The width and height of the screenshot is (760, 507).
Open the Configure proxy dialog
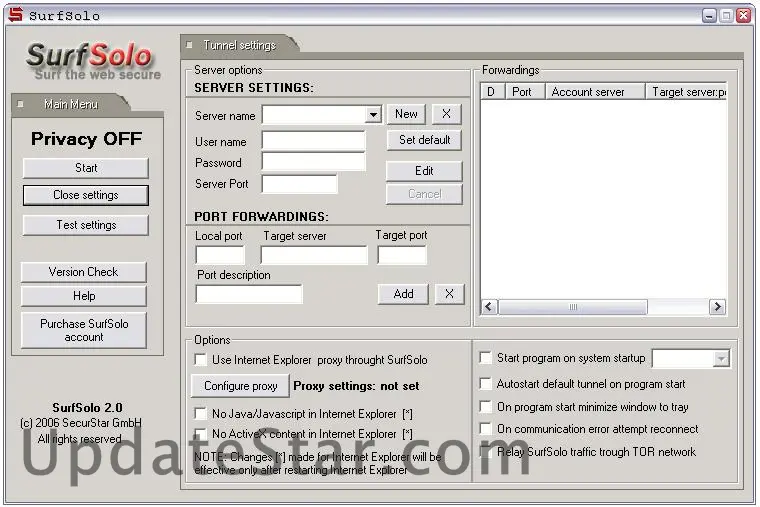pos(240,386)
